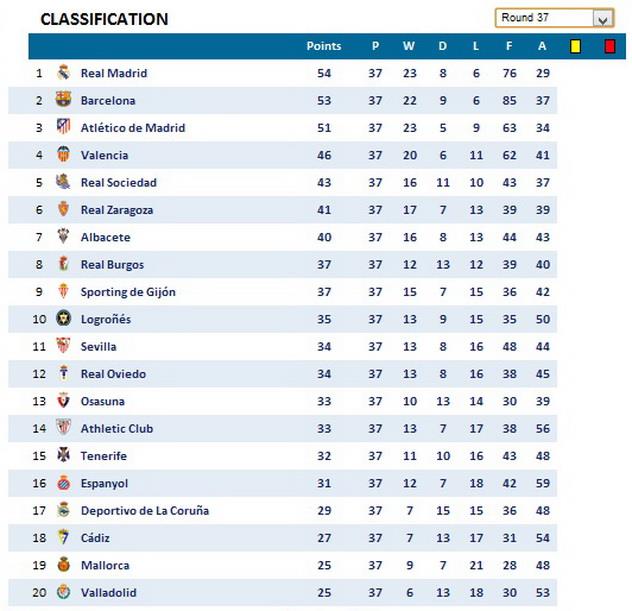This screenshot has width=632, height=611.
Task: Click the Real Madrid club crest
Action: (x=63, y=73)
